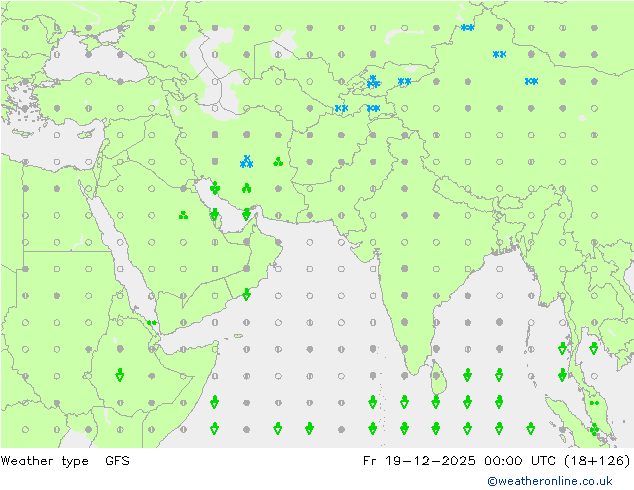Click the shower symbol at the Persian Gulf's northern head

pos(215,188)
